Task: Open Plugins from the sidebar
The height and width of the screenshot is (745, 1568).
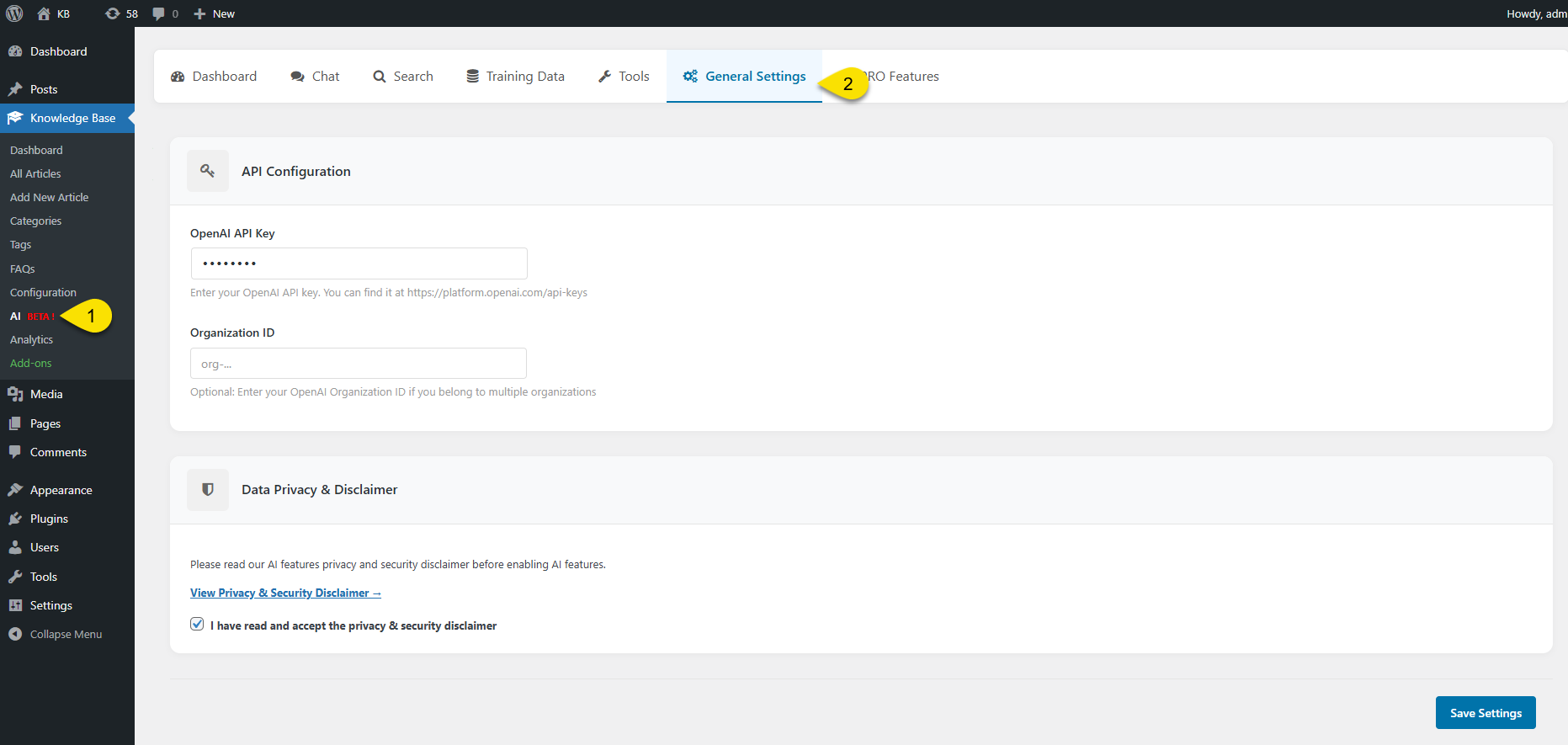Action: 49,519
